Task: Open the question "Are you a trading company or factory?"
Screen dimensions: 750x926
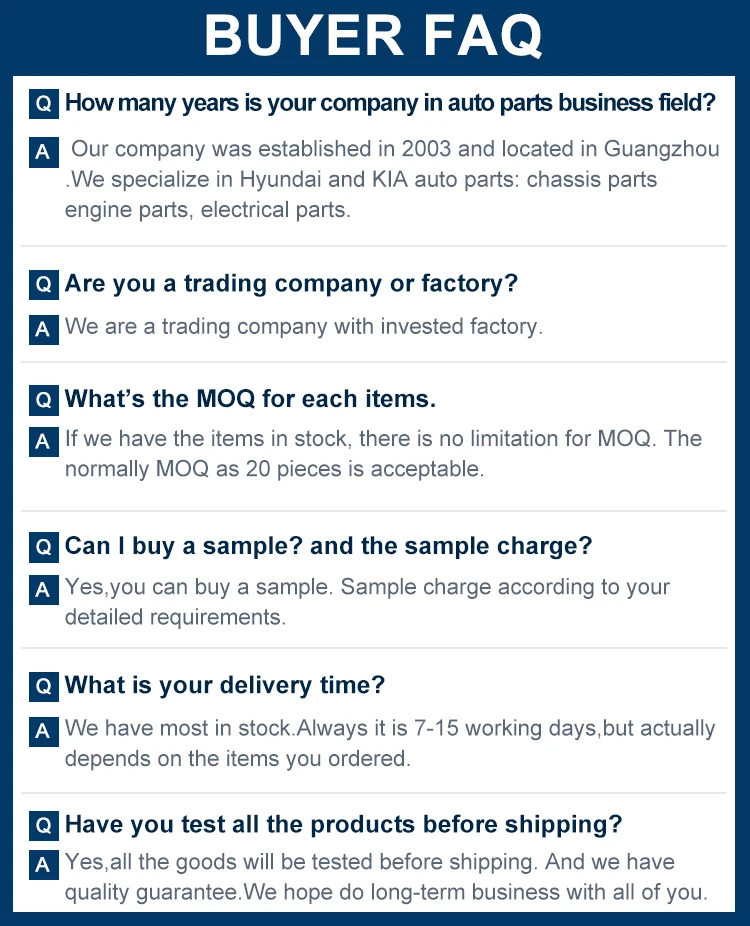Action: 291,283
